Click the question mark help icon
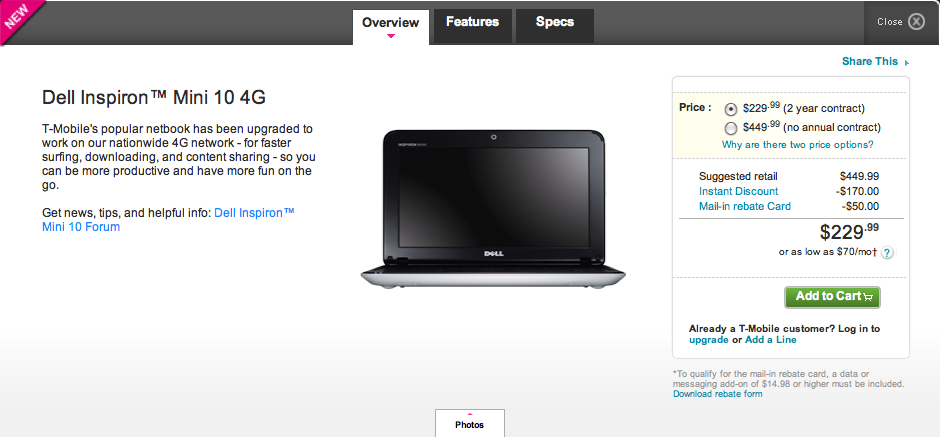 887,253
